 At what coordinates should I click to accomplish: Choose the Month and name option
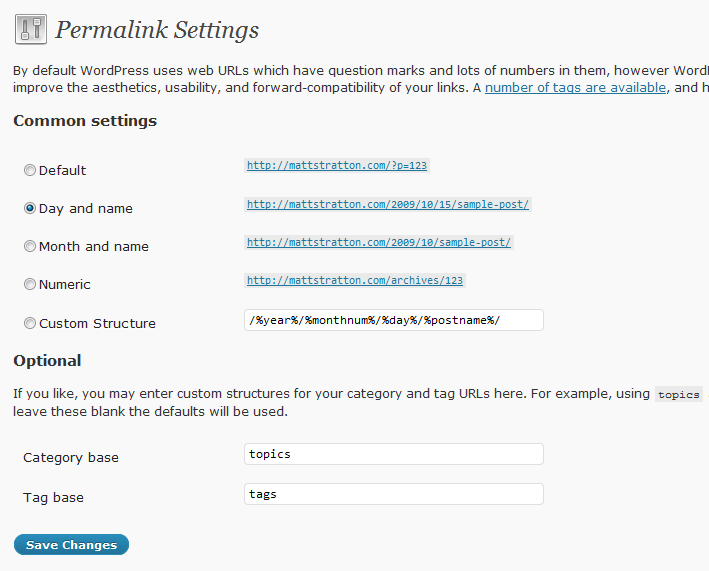(x=30, y=246)
